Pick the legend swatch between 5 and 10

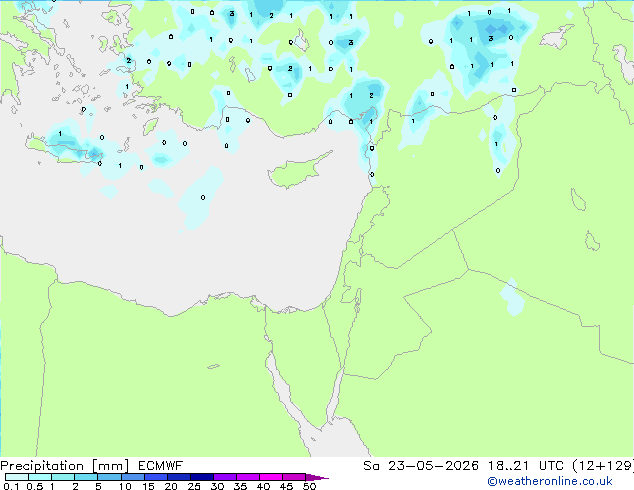click(109, 477)
